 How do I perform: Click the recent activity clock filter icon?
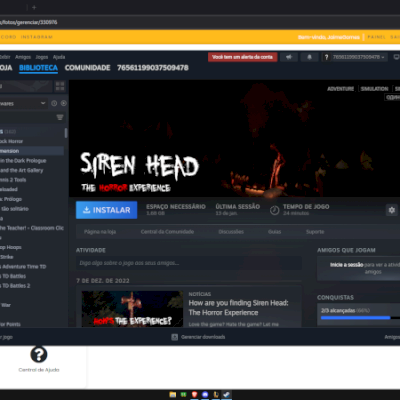54,103
